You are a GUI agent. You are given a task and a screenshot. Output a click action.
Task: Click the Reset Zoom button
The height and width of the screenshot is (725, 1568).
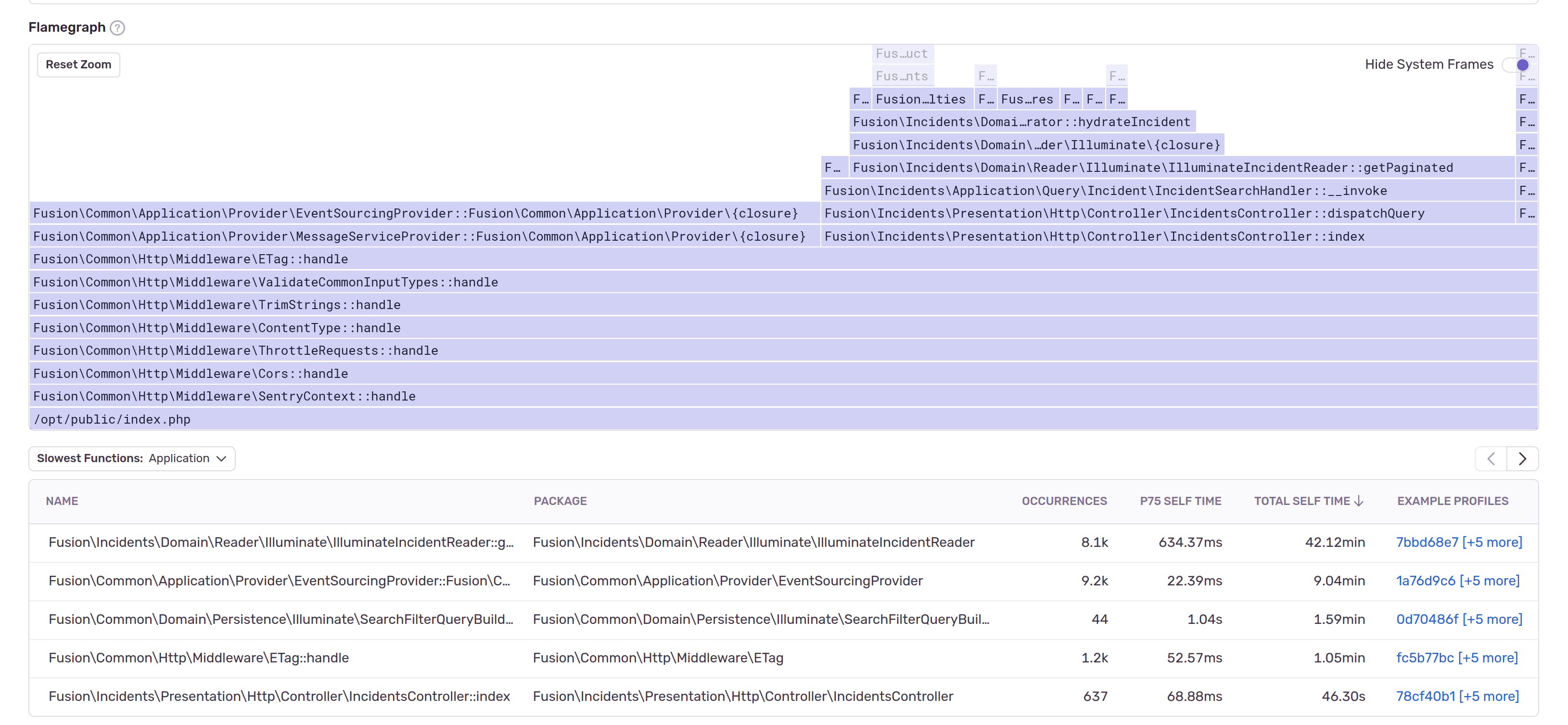click(78, 65)
